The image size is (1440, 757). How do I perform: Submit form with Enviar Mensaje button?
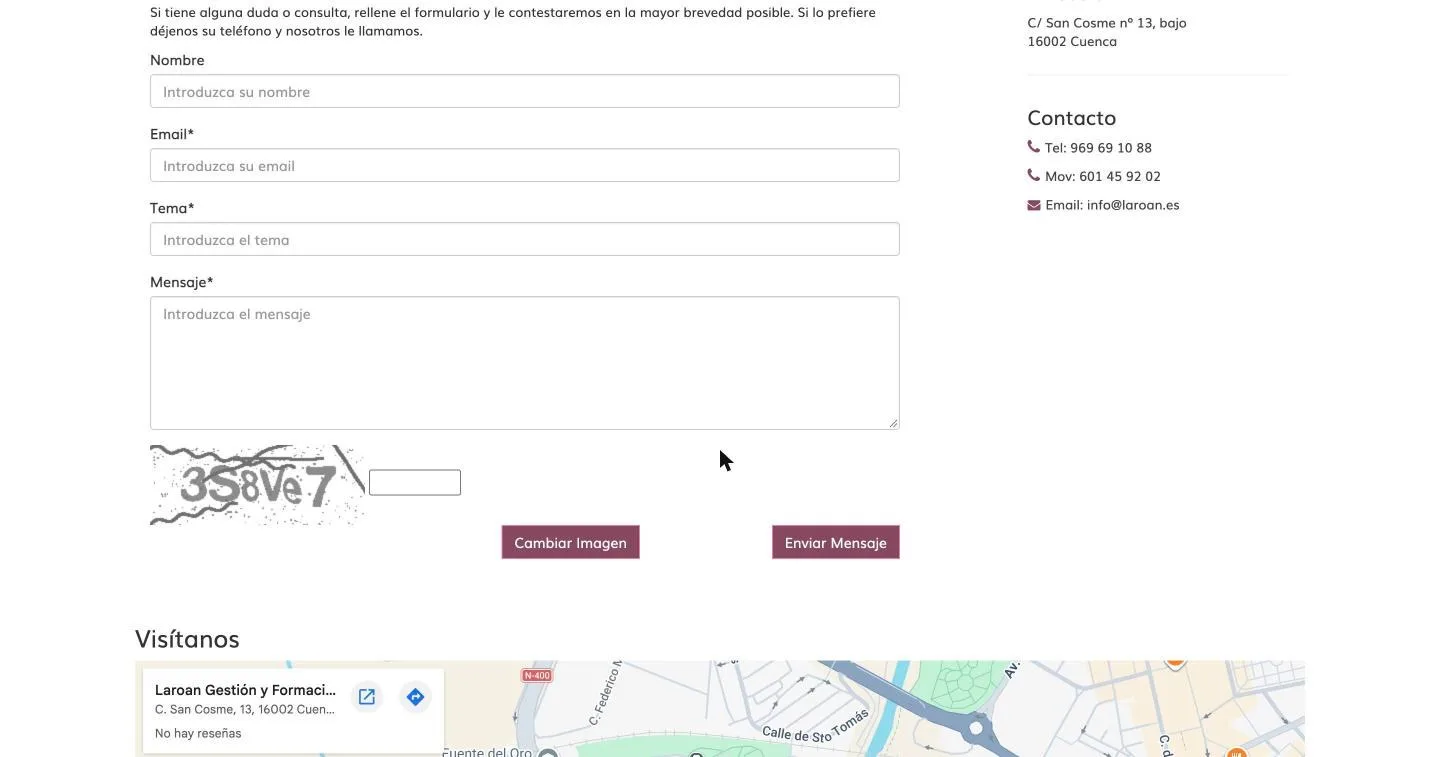[836, 542]
